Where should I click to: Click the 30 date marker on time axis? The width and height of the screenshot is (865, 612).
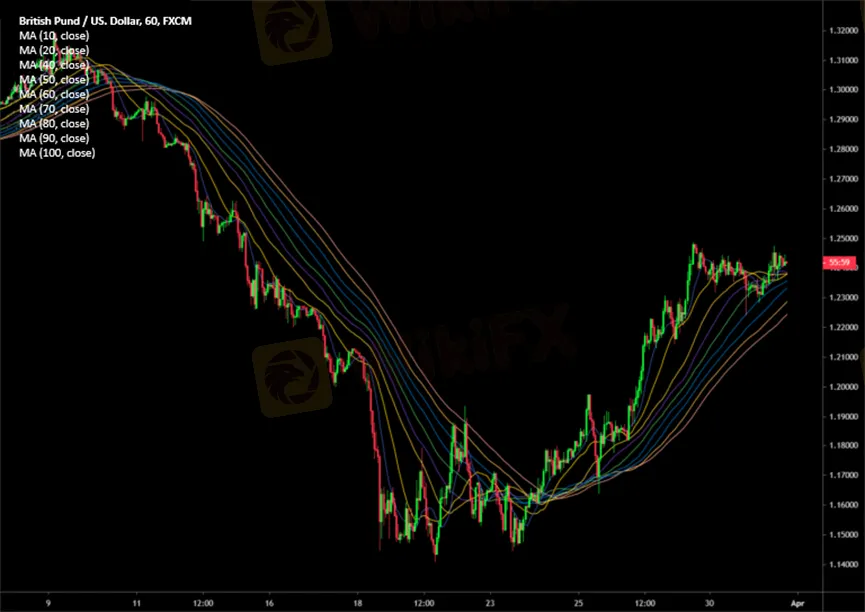[x=709, y=603]
